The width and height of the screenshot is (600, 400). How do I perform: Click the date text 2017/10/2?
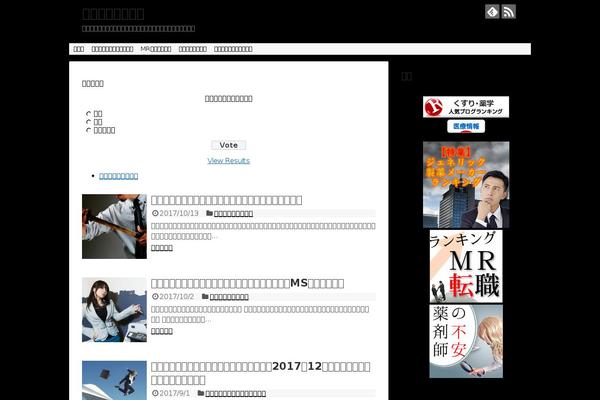click(177, 297)
